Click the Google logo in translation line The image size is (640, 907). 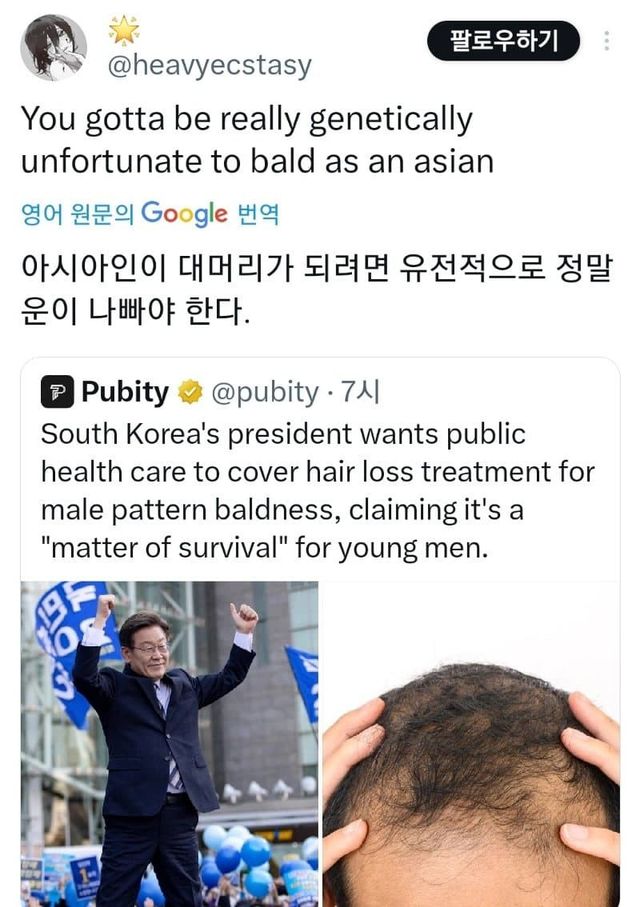185,214
